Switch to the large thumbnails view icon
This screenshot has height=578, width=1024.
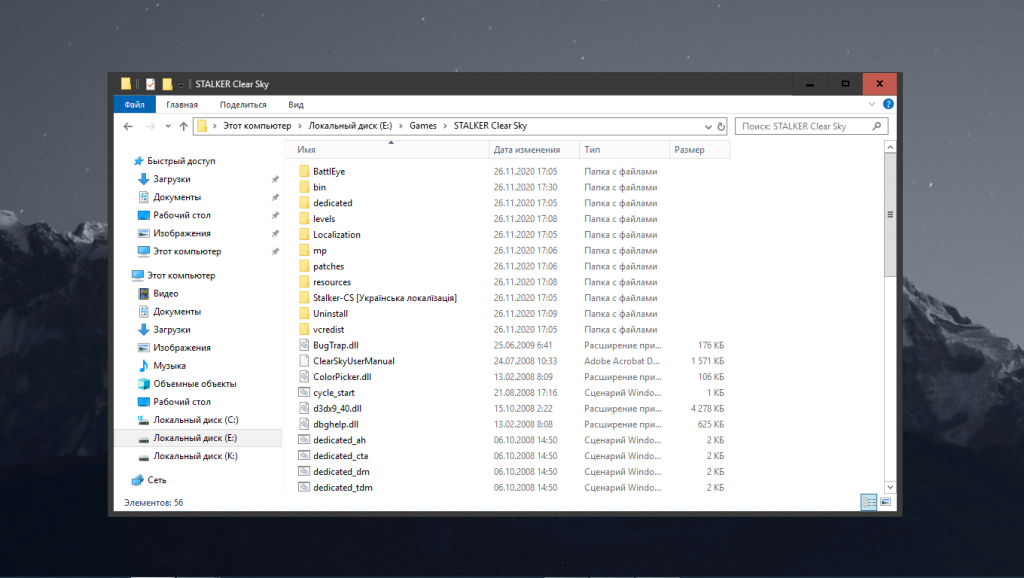(883, 502)
